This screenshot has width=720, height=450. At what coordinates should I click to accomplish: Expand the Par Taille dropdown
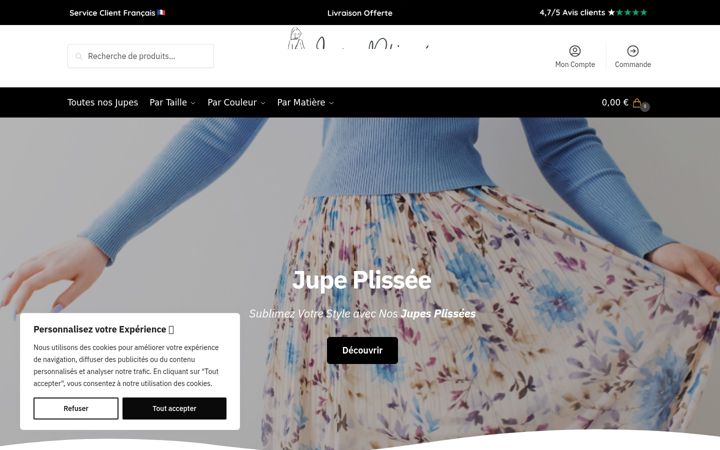(x=172, y=102)
